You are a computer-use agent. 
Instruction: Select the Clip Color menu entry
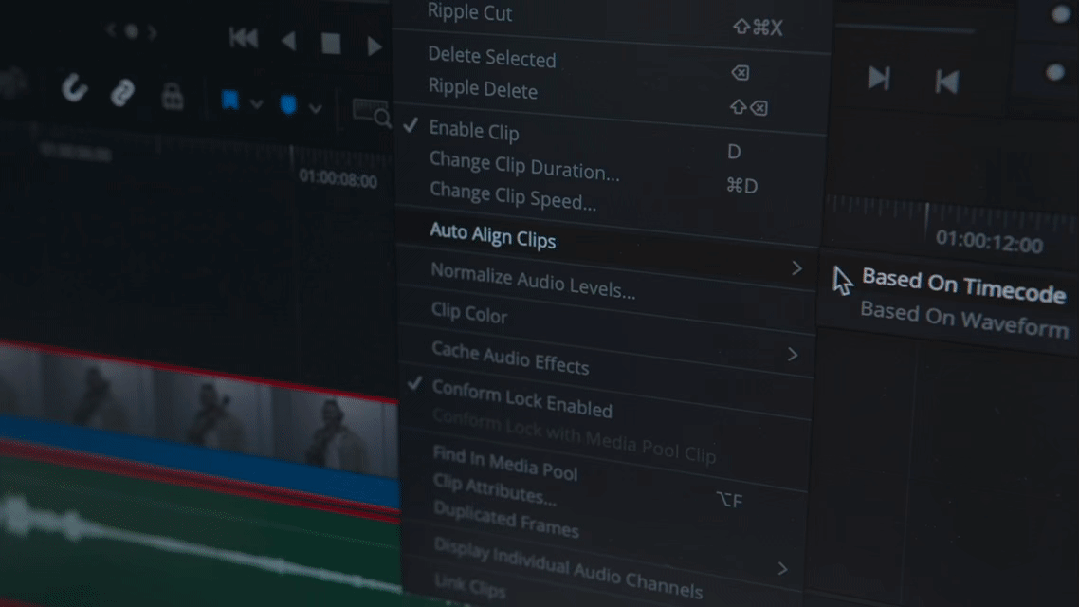[x=469, y=313]
